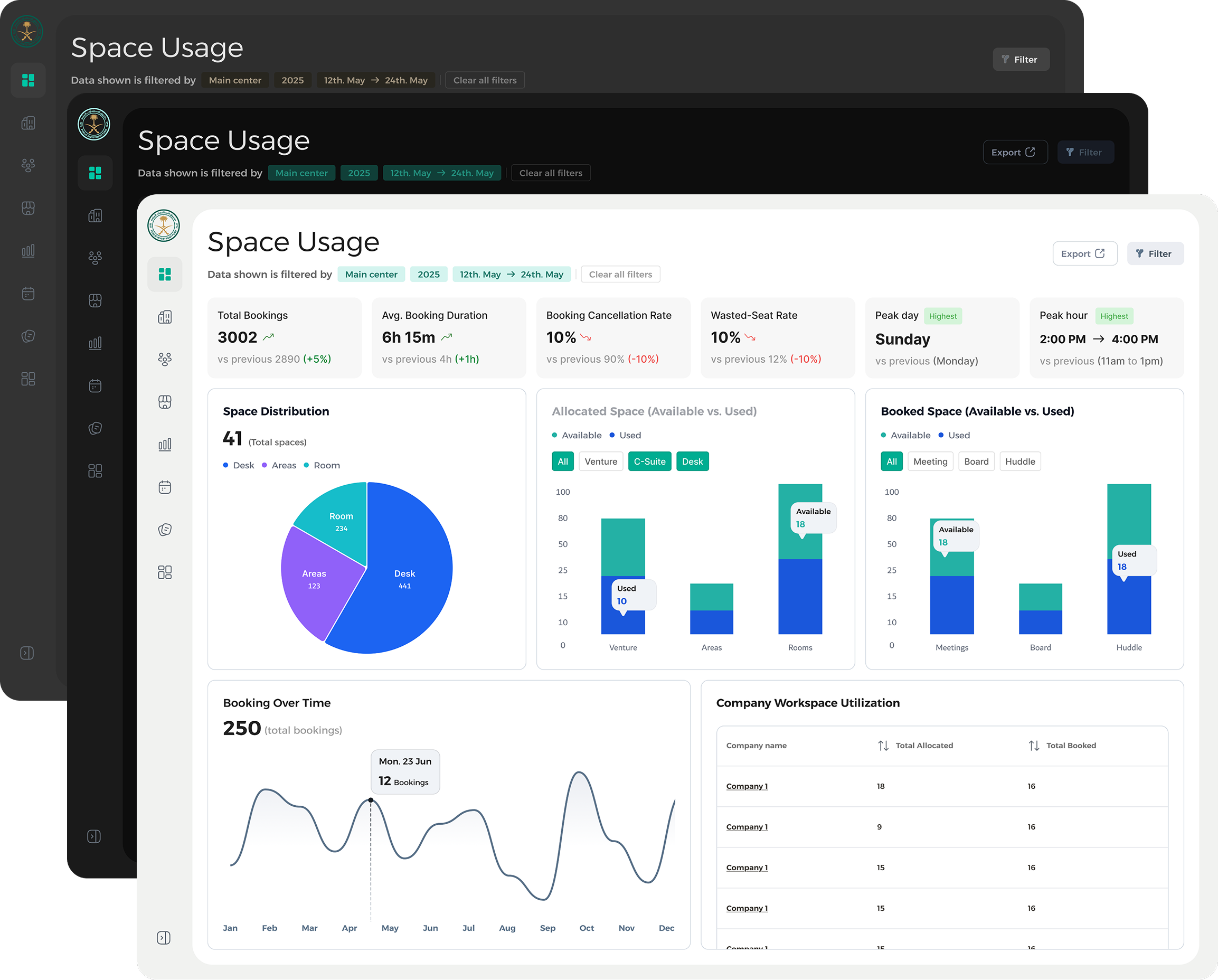Click the Mon. 23 Jun chart data point

coord(371,800)
